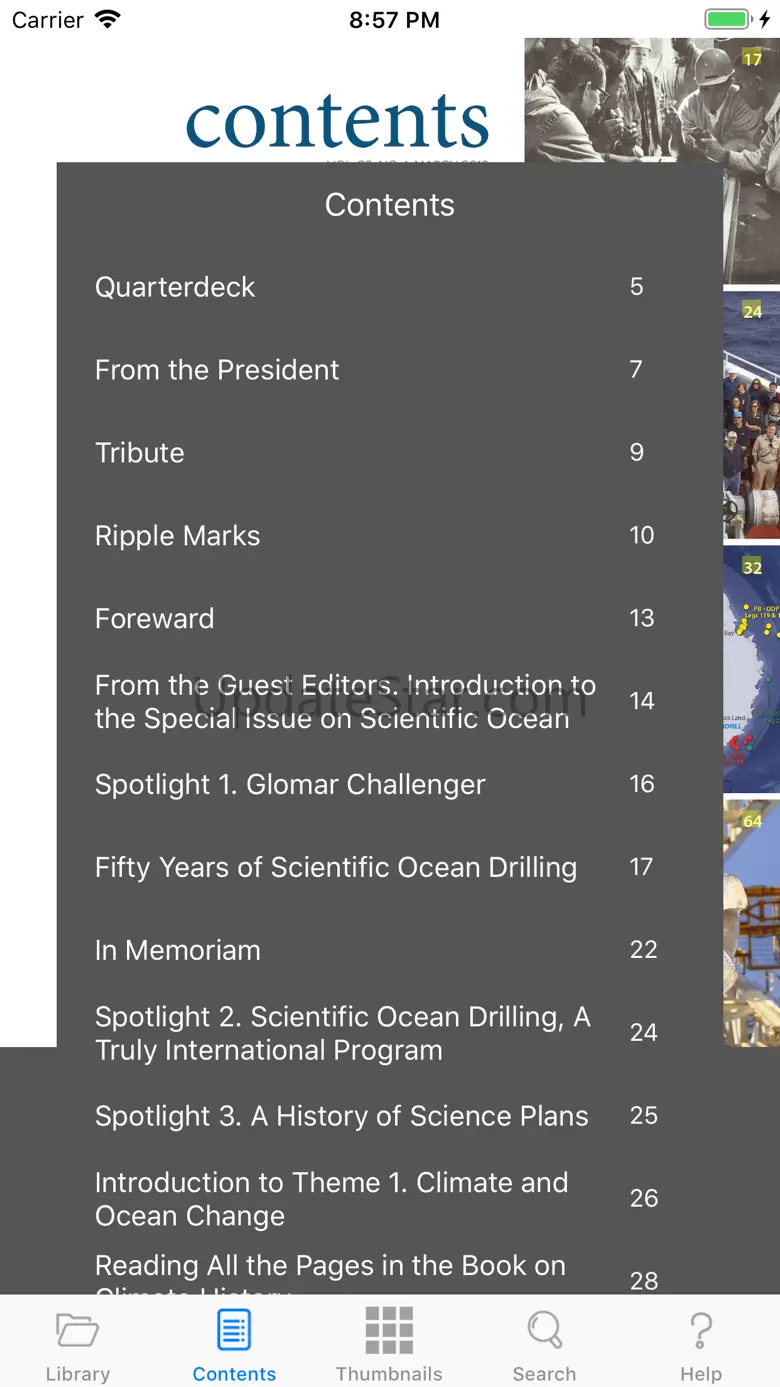The width and height of the screenshot is (780, 1387).
Task: Open Spotlight 2 Truly International Program
Action: click(342, 1034)
